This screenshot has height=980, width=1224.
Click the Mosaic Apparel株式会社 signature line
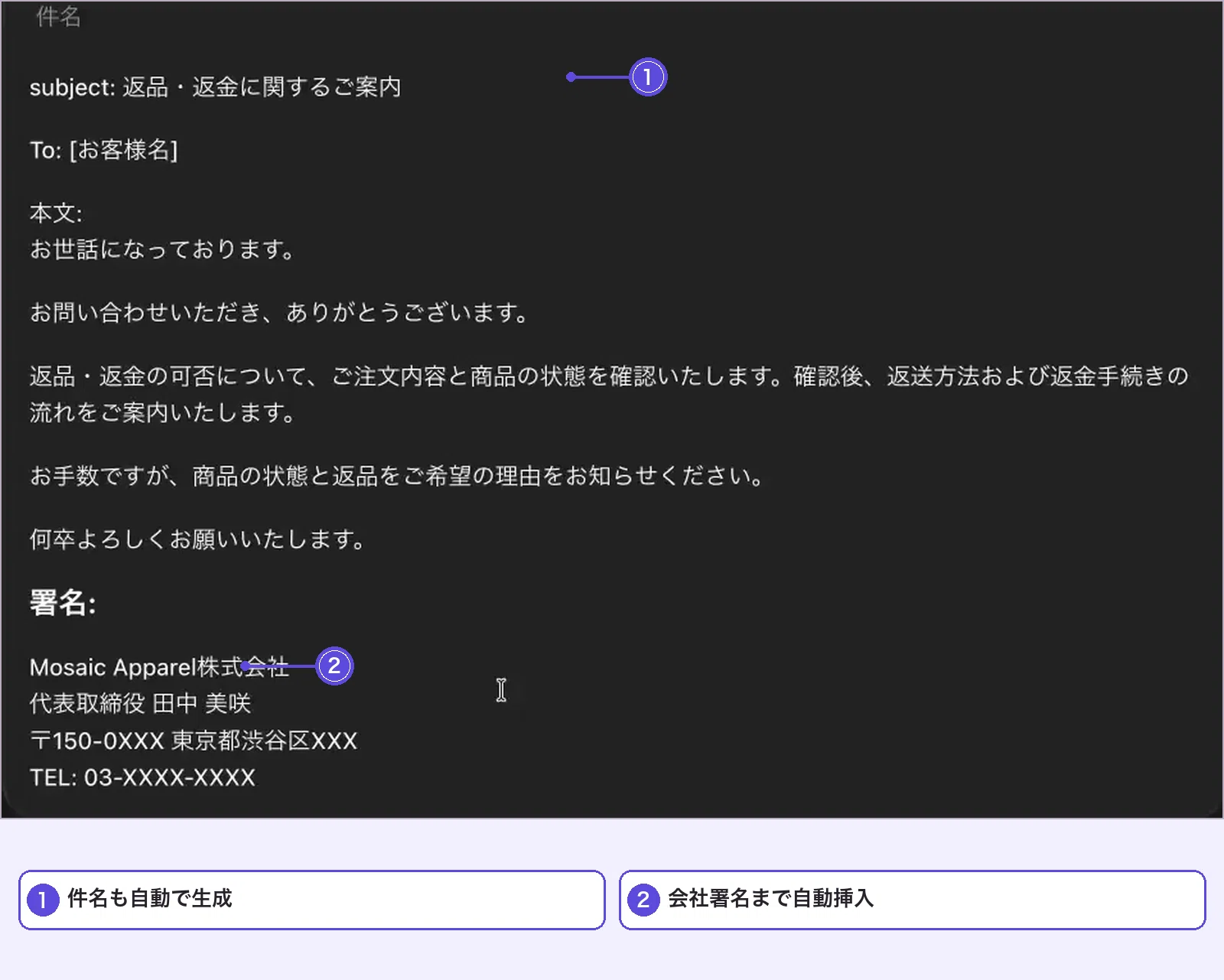tap(159, 667)
